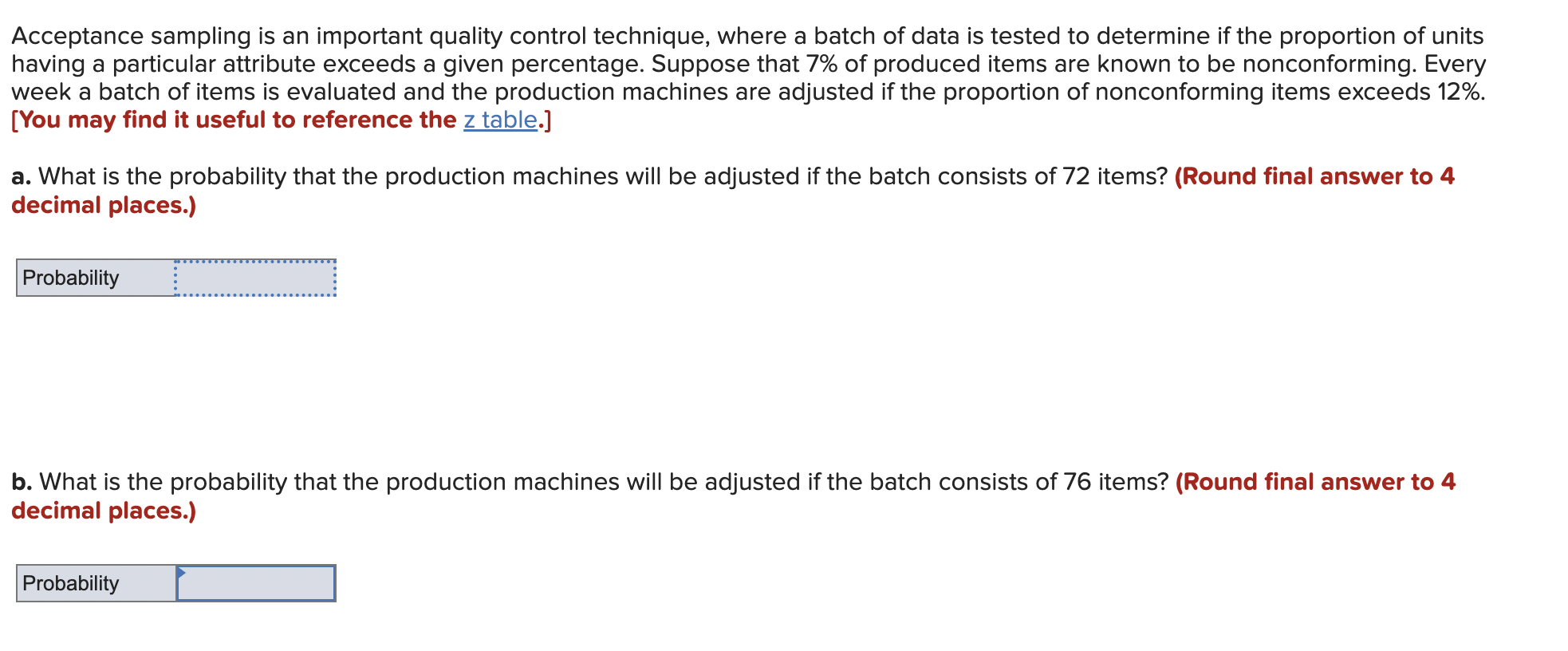Click the Probability label for part a
This screenshot has height=651, width=1568.
pyautogui.click(x=69, y=278)
